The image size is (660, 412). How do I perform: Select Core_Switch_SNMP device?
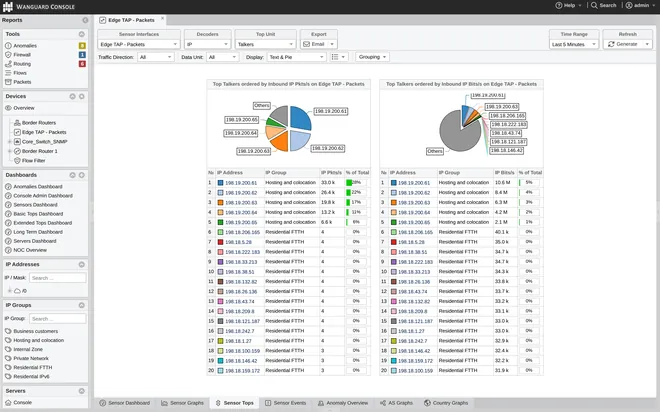(x=45, y=141)
